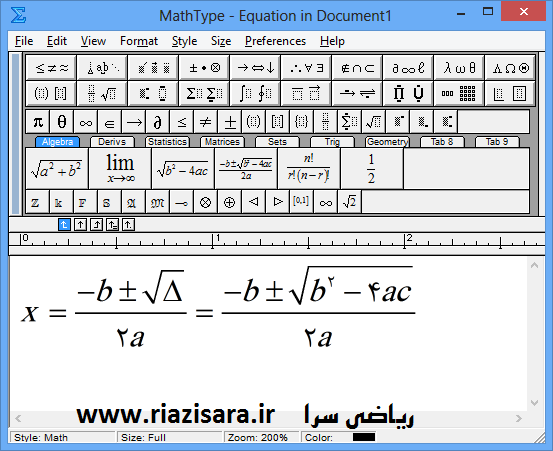Open the integral templates palette

[x=255, y=93]
